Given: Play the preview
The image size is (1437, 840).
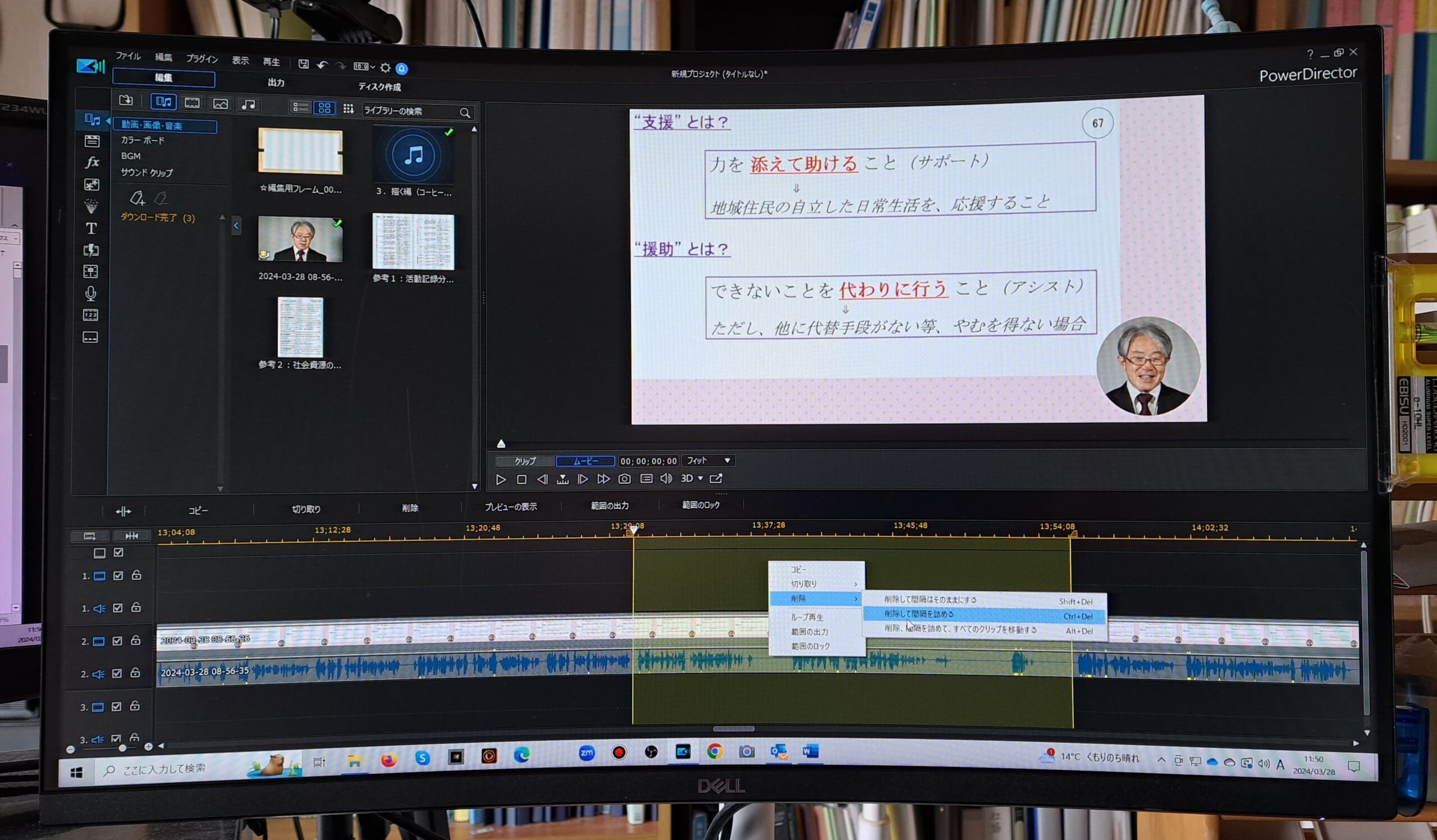Looking at the screenshot, I should tap(501, 480).
